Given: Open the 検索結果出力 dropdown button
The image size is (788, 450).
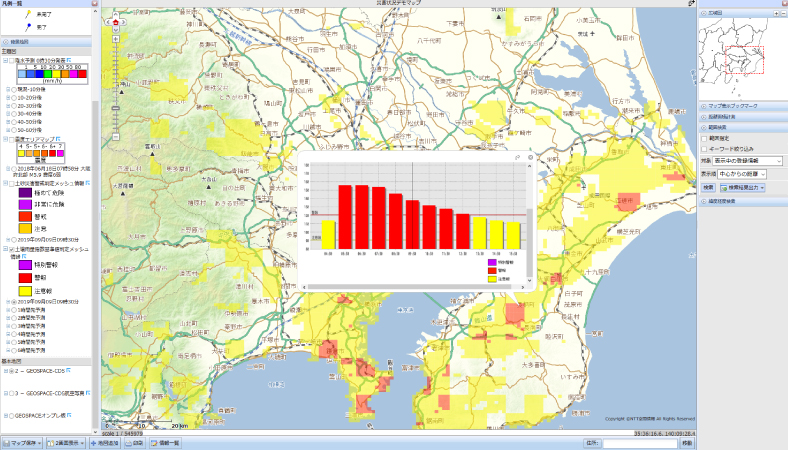Looking at the screenshot, I should (x=742, y=188).
